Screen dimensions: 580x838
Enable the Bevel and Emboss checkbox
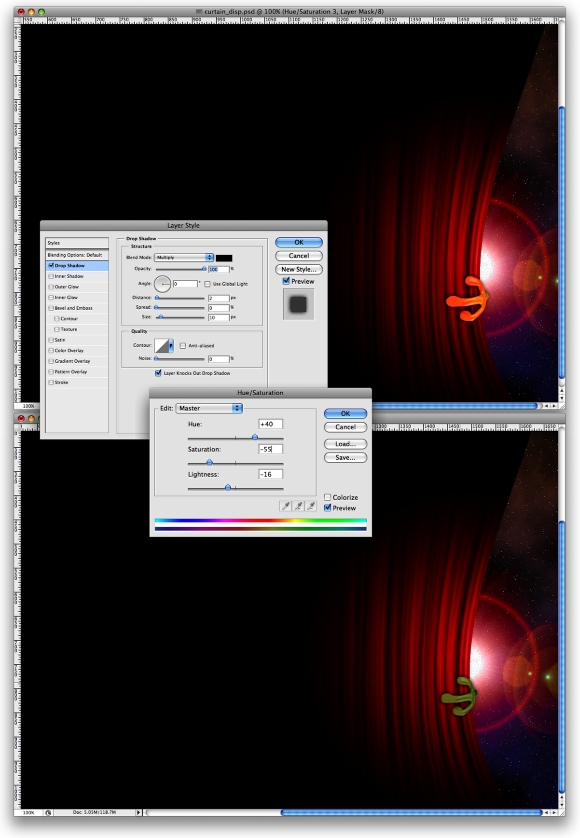coord(51,308)
